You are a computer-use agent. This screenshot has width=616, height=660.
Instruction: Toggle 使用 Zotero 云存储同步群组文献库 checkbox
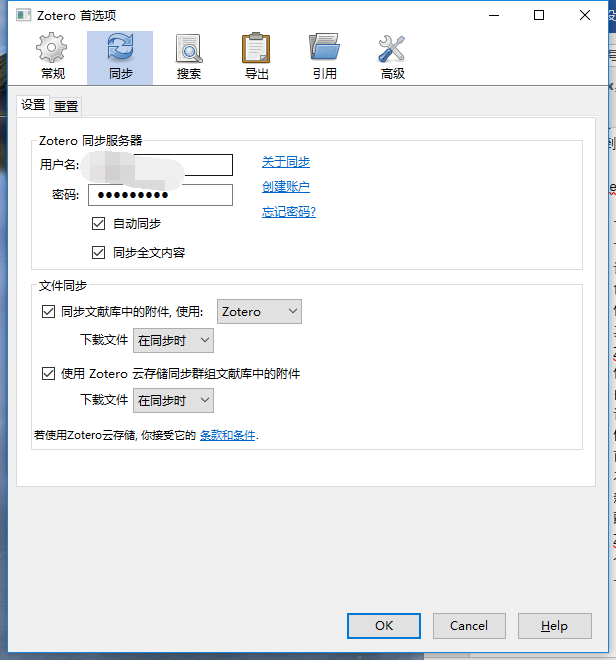(48, 373)
